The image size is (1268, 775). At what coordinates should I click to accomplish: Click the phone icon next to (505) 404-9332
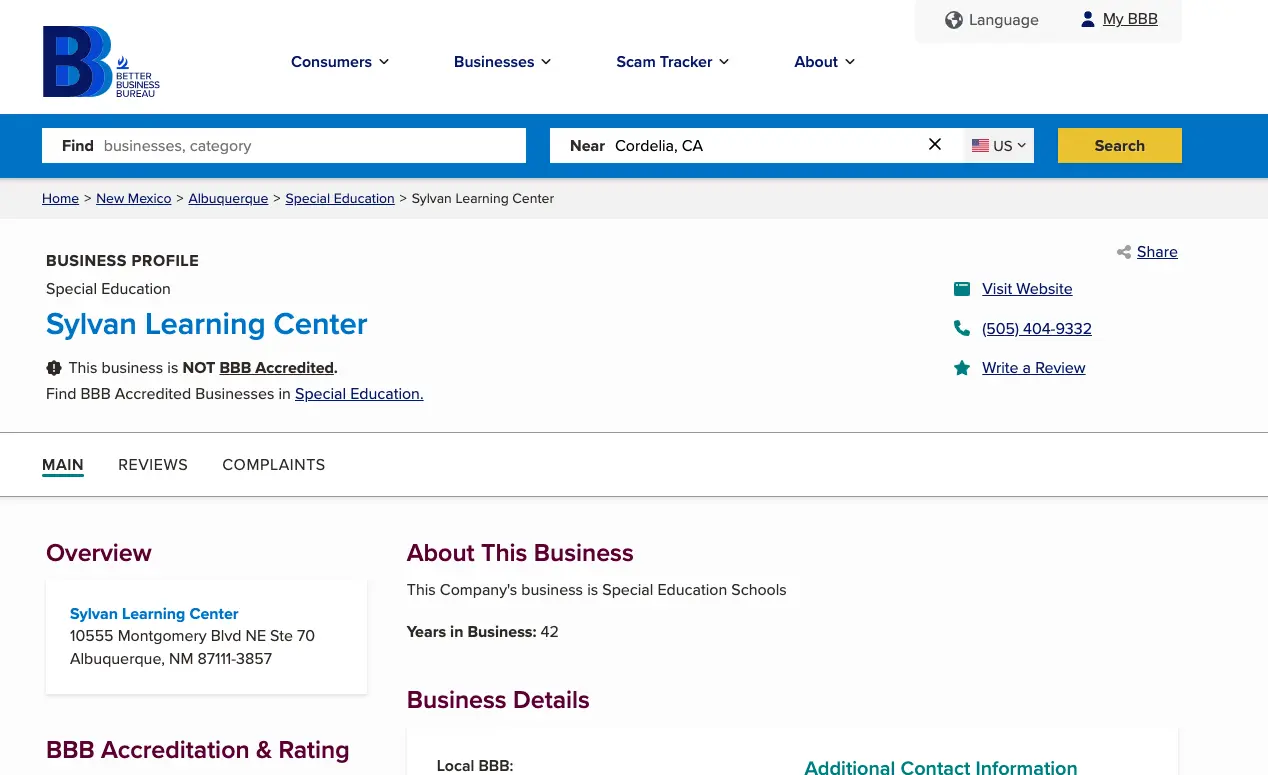962,328
